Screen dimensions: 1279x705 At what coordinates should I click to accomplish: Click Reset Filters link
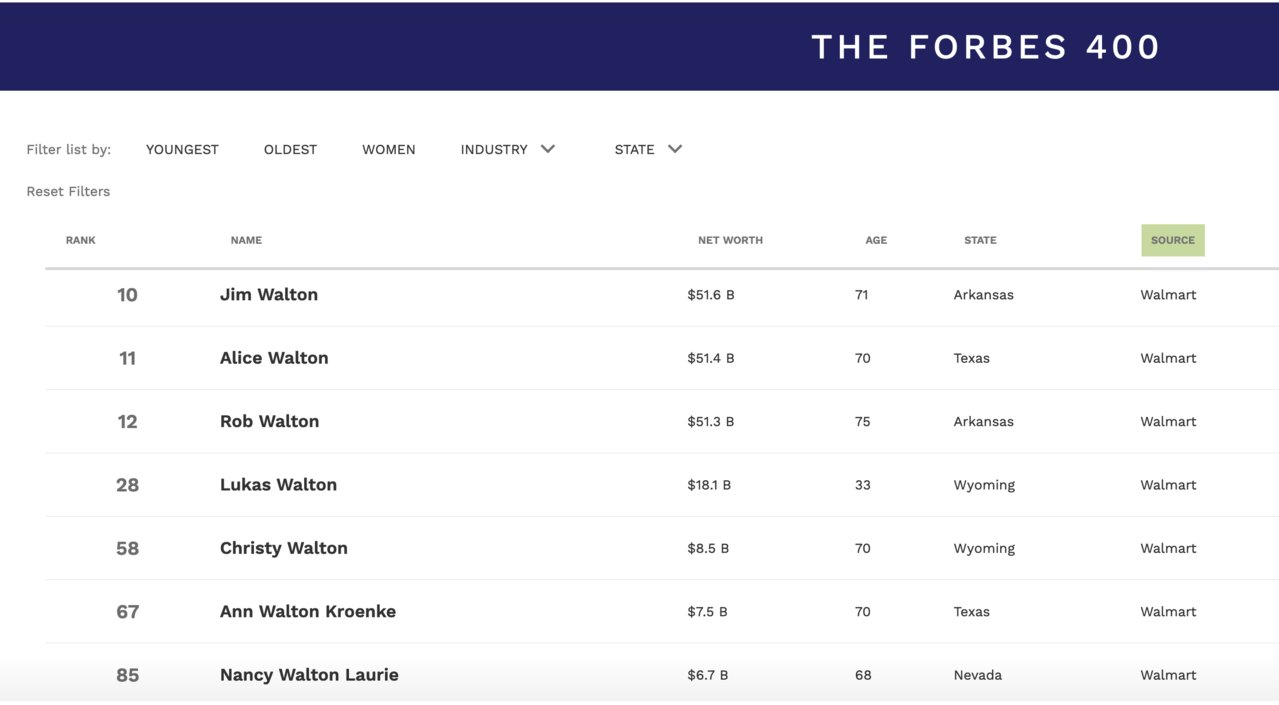pos(68,191)
